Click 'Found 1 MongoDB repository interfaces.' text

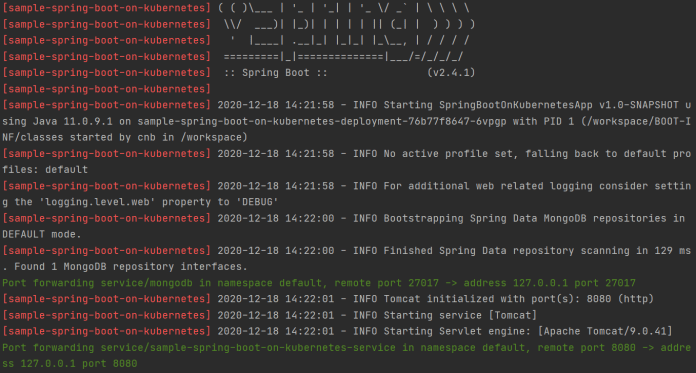[131, 267]
